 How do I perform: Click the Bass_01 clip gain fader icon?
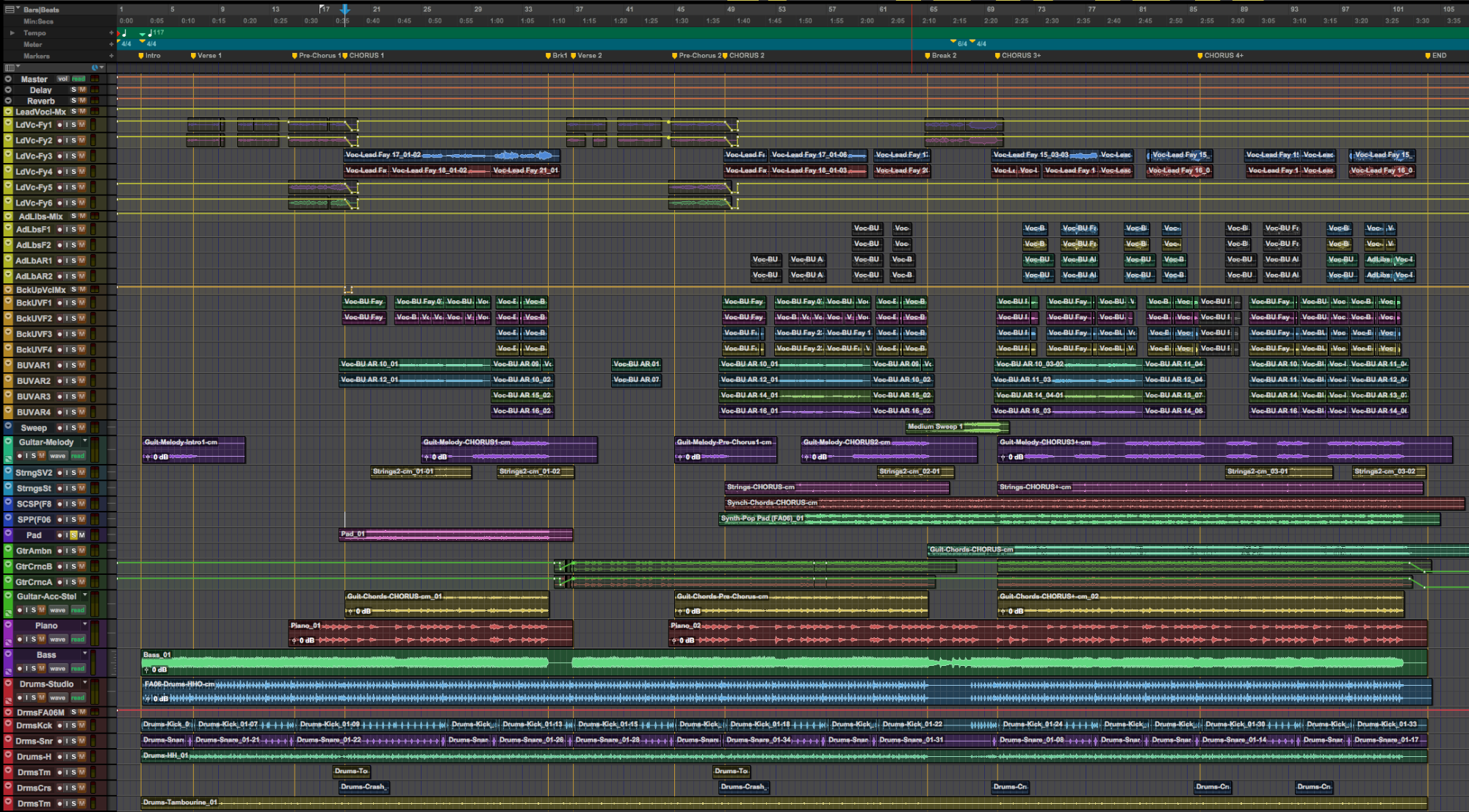click(147, 670)
